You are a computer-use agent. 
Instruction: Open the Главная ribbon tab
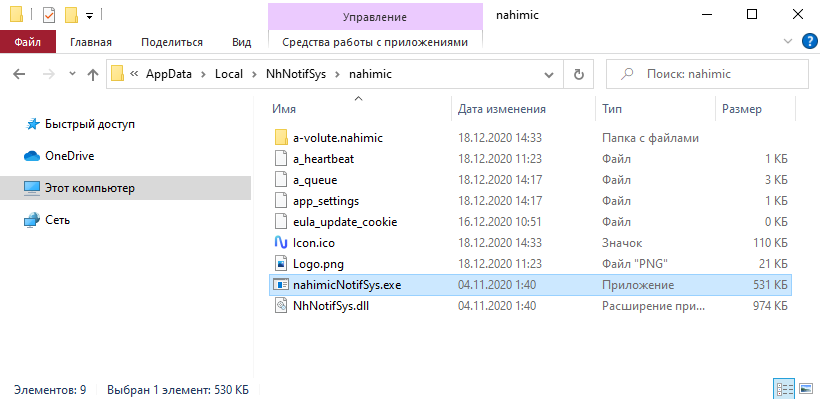(x=91, y=42)
